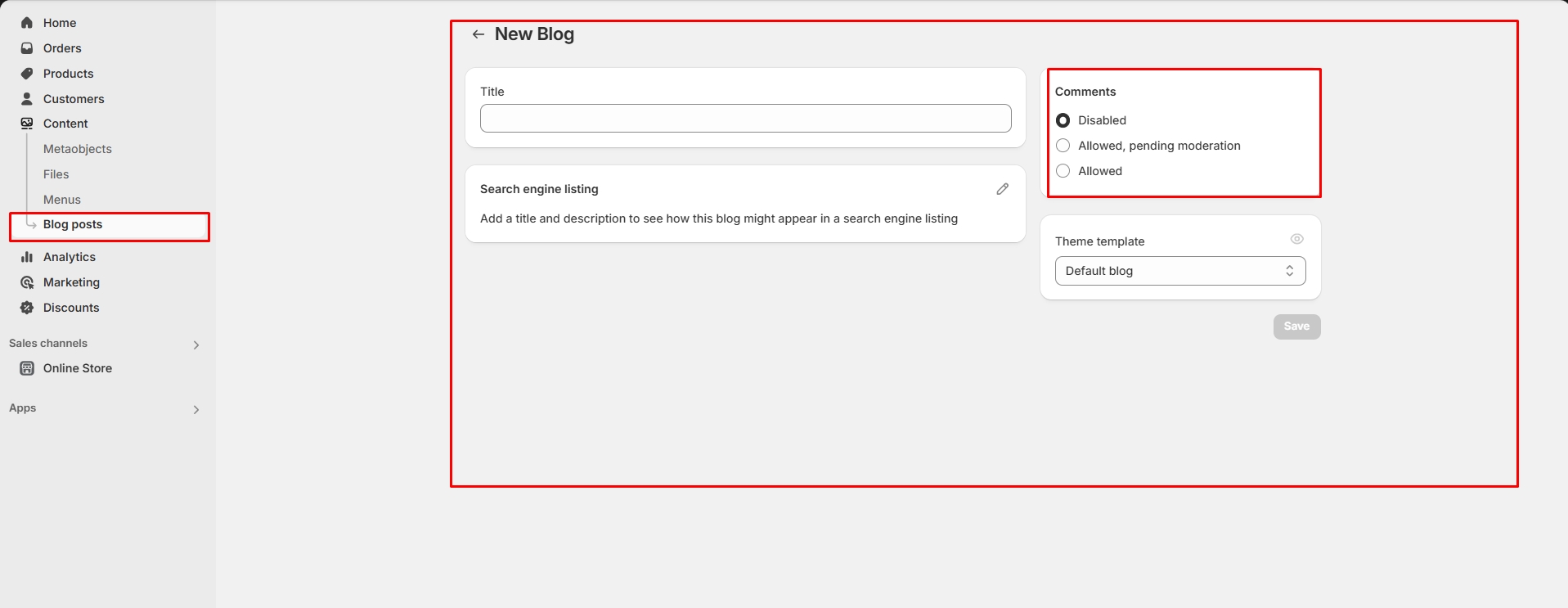Preview theme template with eye icon
Viewport: 1568px width, 608px height.
click(1296, 239)
